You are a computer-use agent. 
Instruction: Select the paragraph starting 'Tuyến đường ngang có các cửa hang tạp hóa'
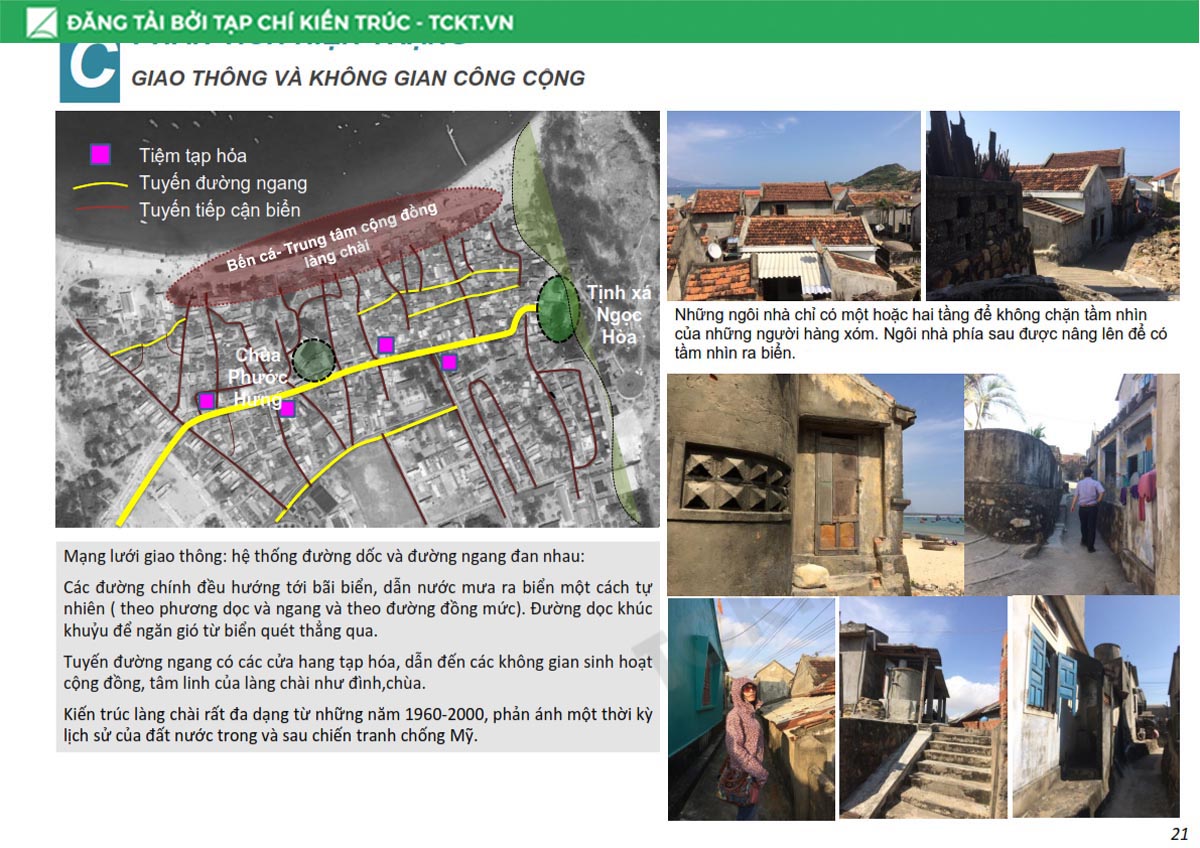tap(357, 672)
